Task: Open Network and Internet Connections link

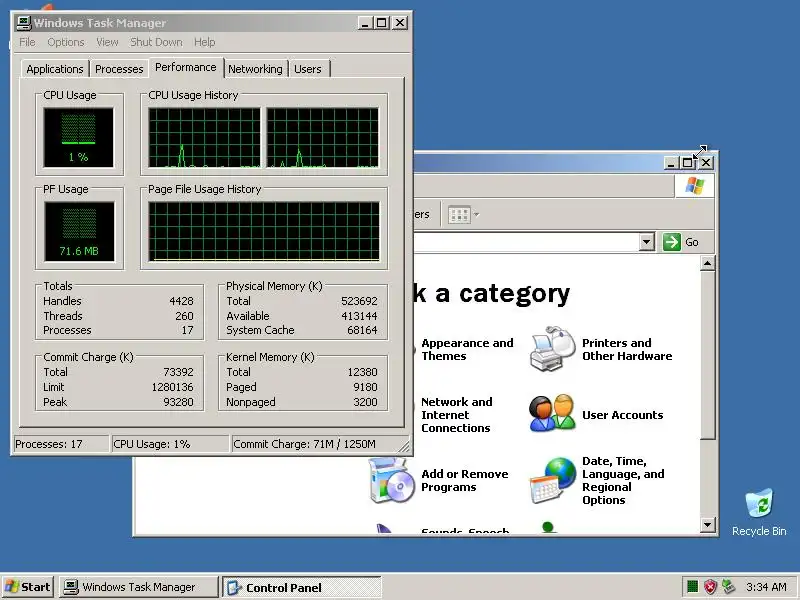Action: 457,415
